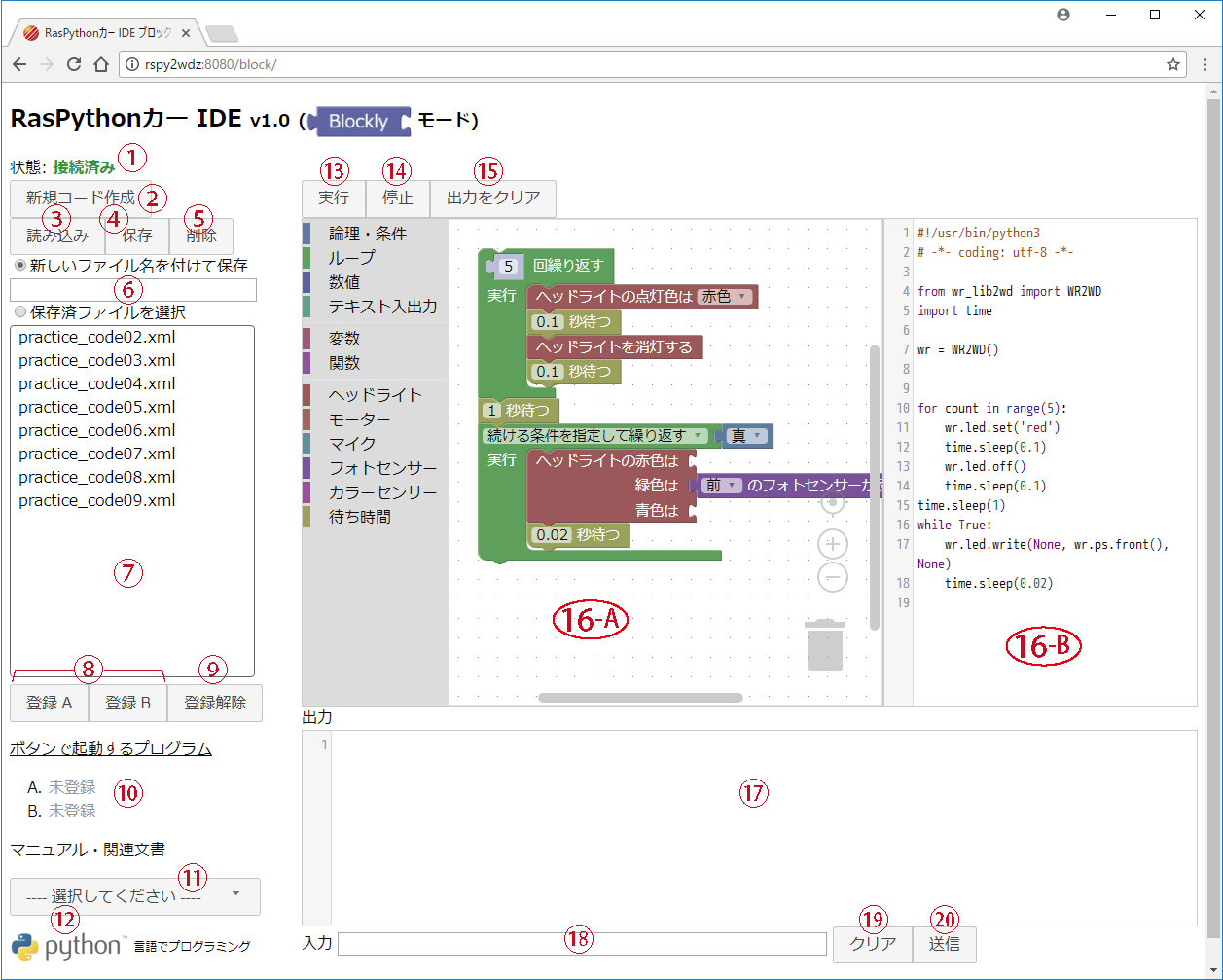Select 保存済ファイルを選択 radio button
Image resolution: width=1223 pixels, height=980 pixels.
pos(19,312)
